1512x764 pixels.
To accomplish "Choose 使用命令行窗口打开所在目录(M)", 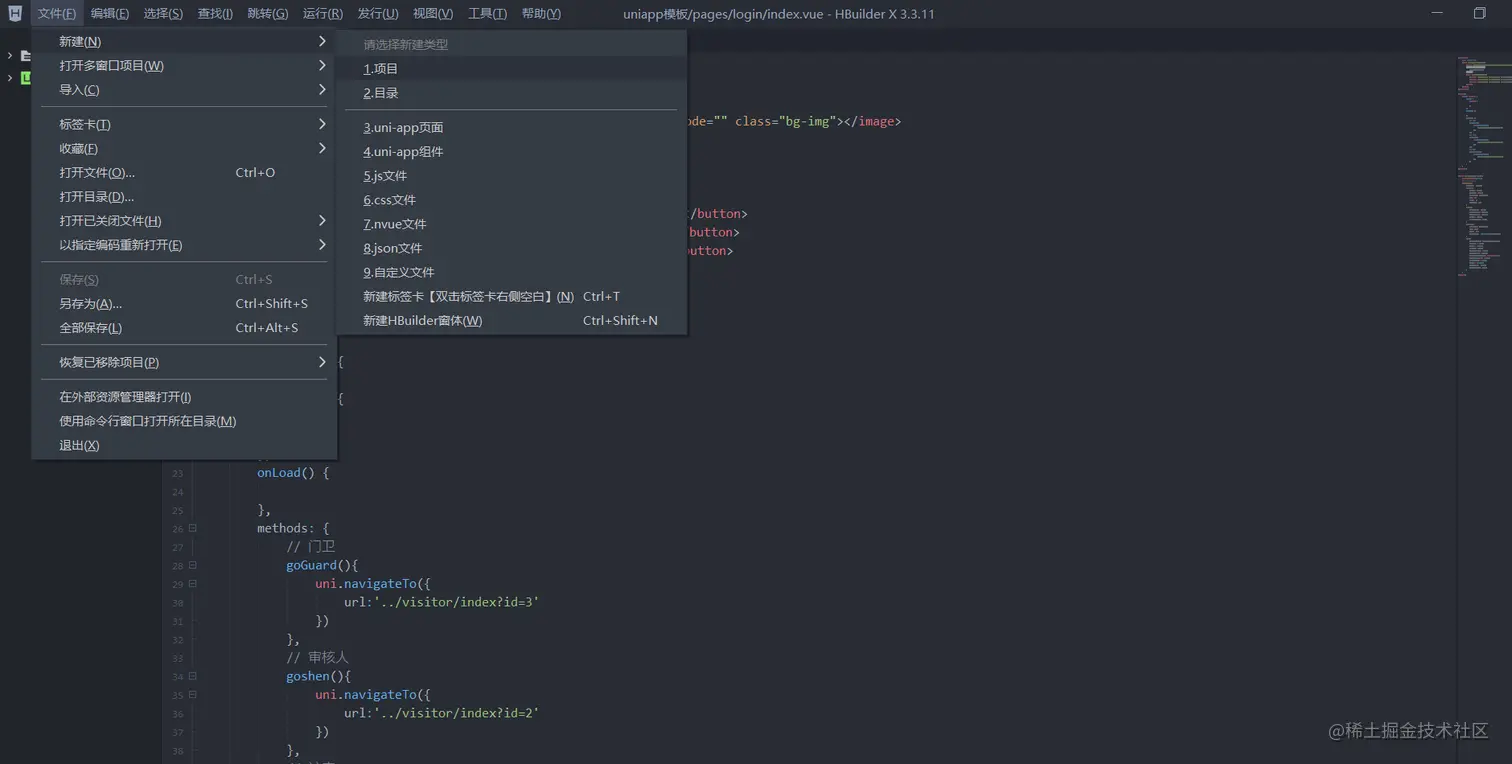I will tap(184, 420).
